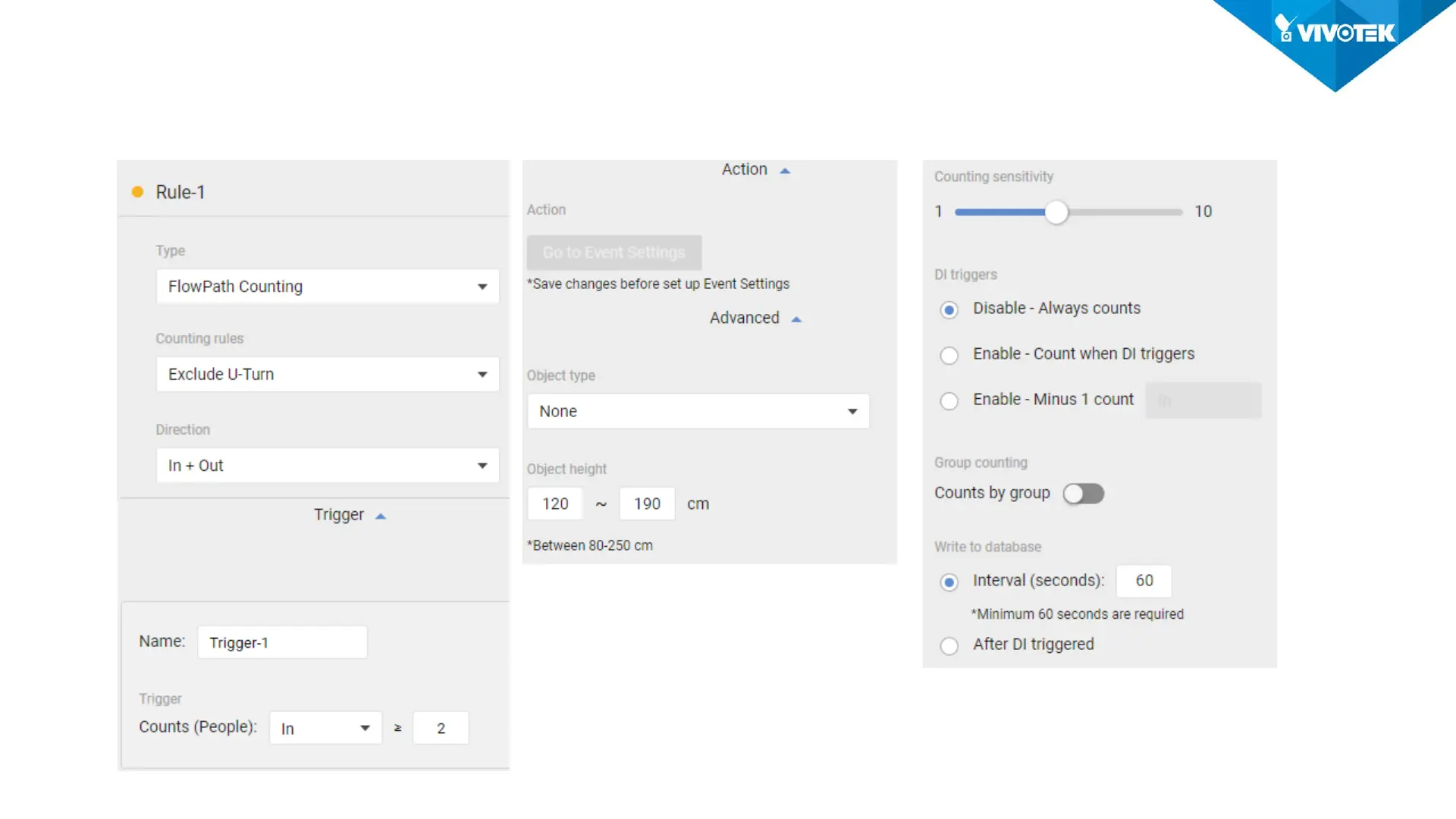Choose After DI triggered radio button
Image resolution: width=1456 pixels, height=819 pixels.
[x=949, y=645]
